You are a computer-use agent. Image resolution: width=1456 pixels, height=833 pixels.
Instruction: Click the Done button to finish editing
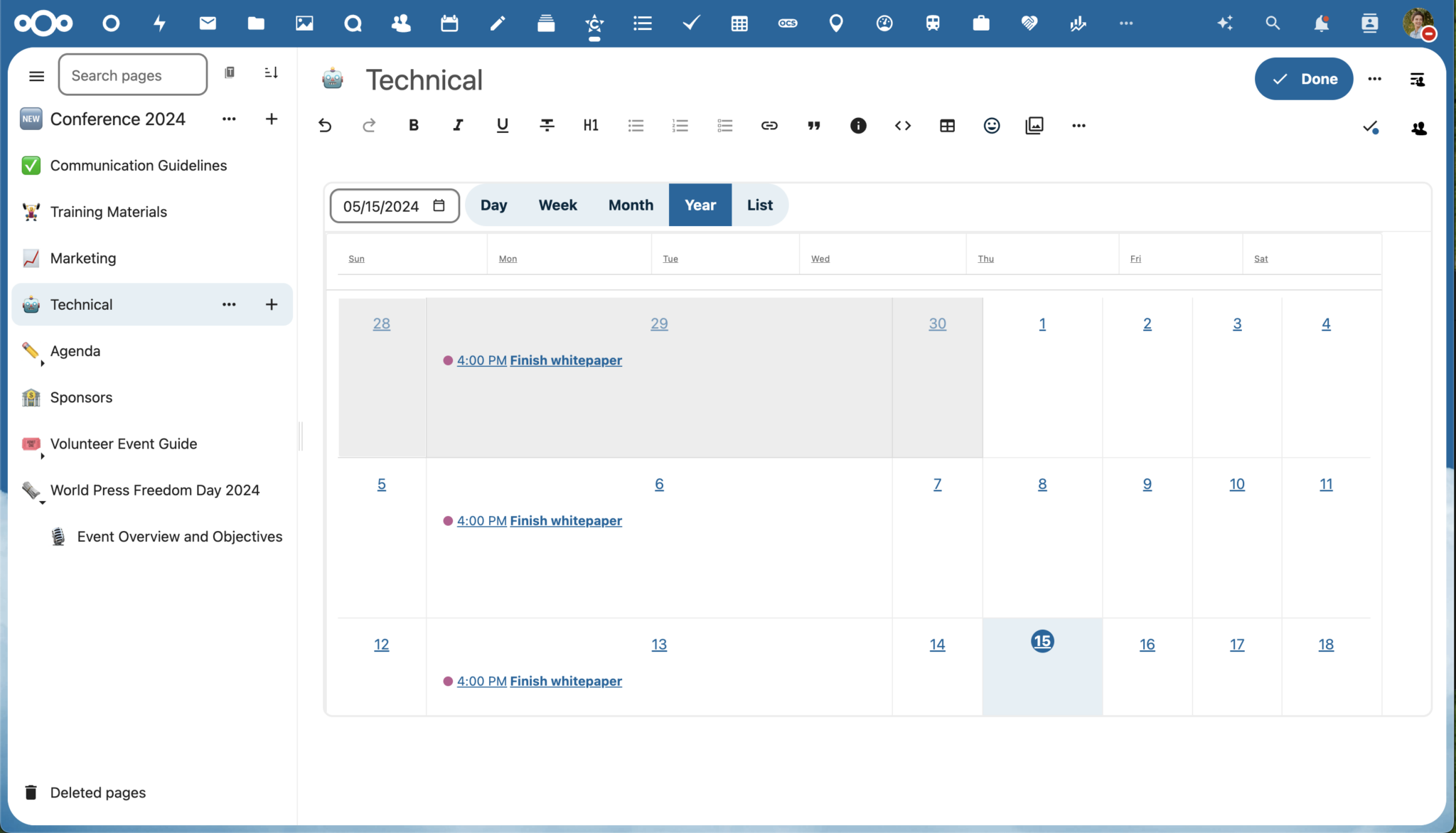point(1304,79)
